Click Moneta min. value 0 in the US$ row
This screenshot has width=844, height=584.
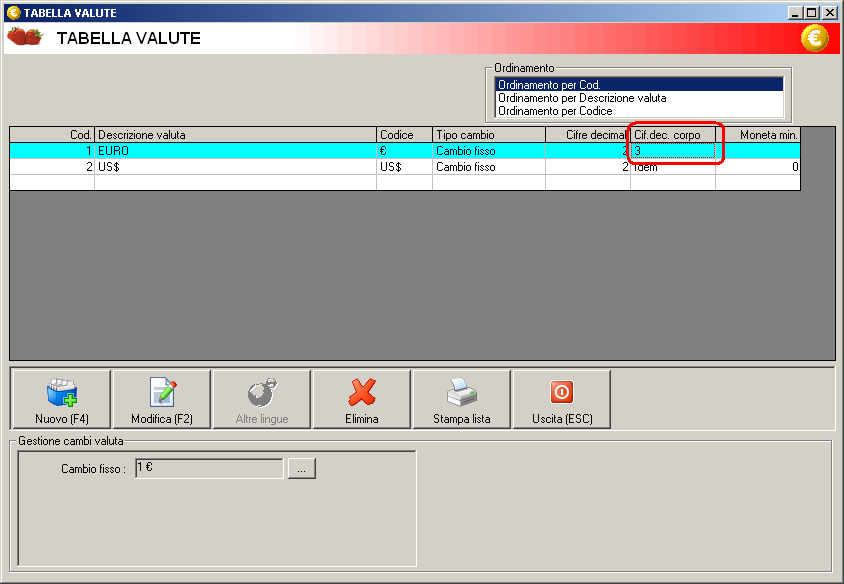coord(758,167)
